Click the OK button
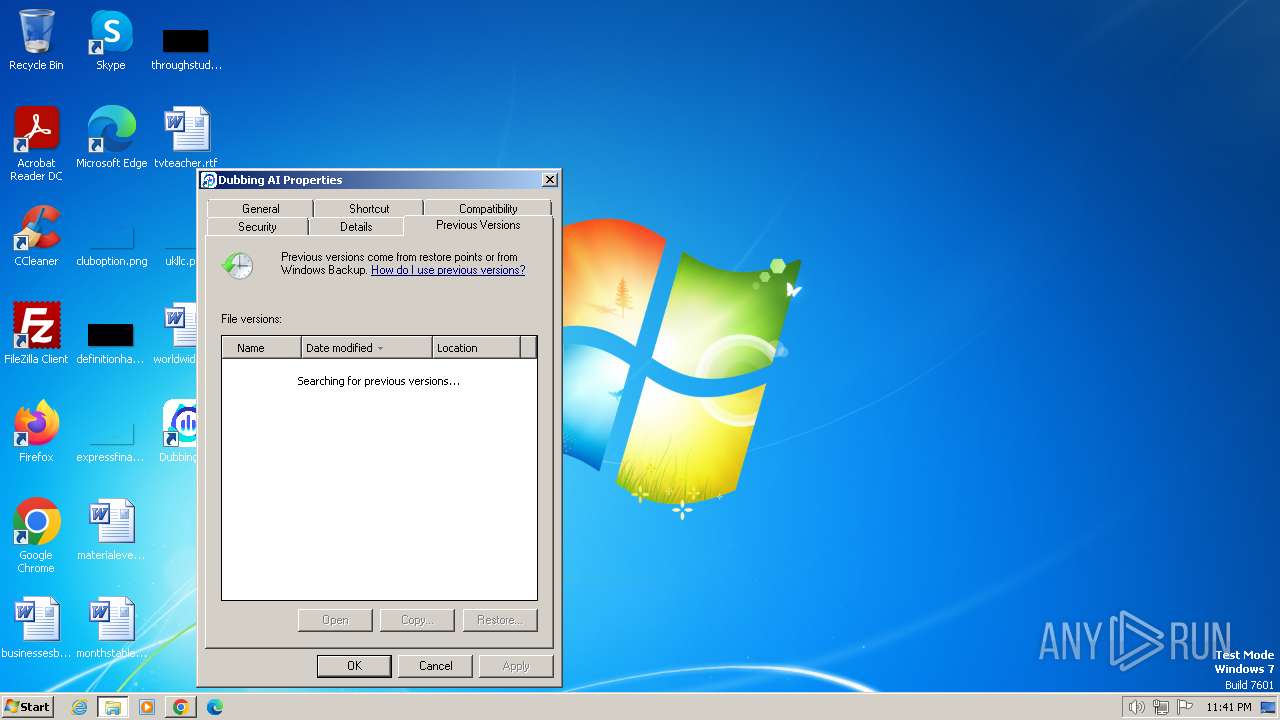Image resolution: width=1280 pixels, height=720 pixels. coord(354,666)
